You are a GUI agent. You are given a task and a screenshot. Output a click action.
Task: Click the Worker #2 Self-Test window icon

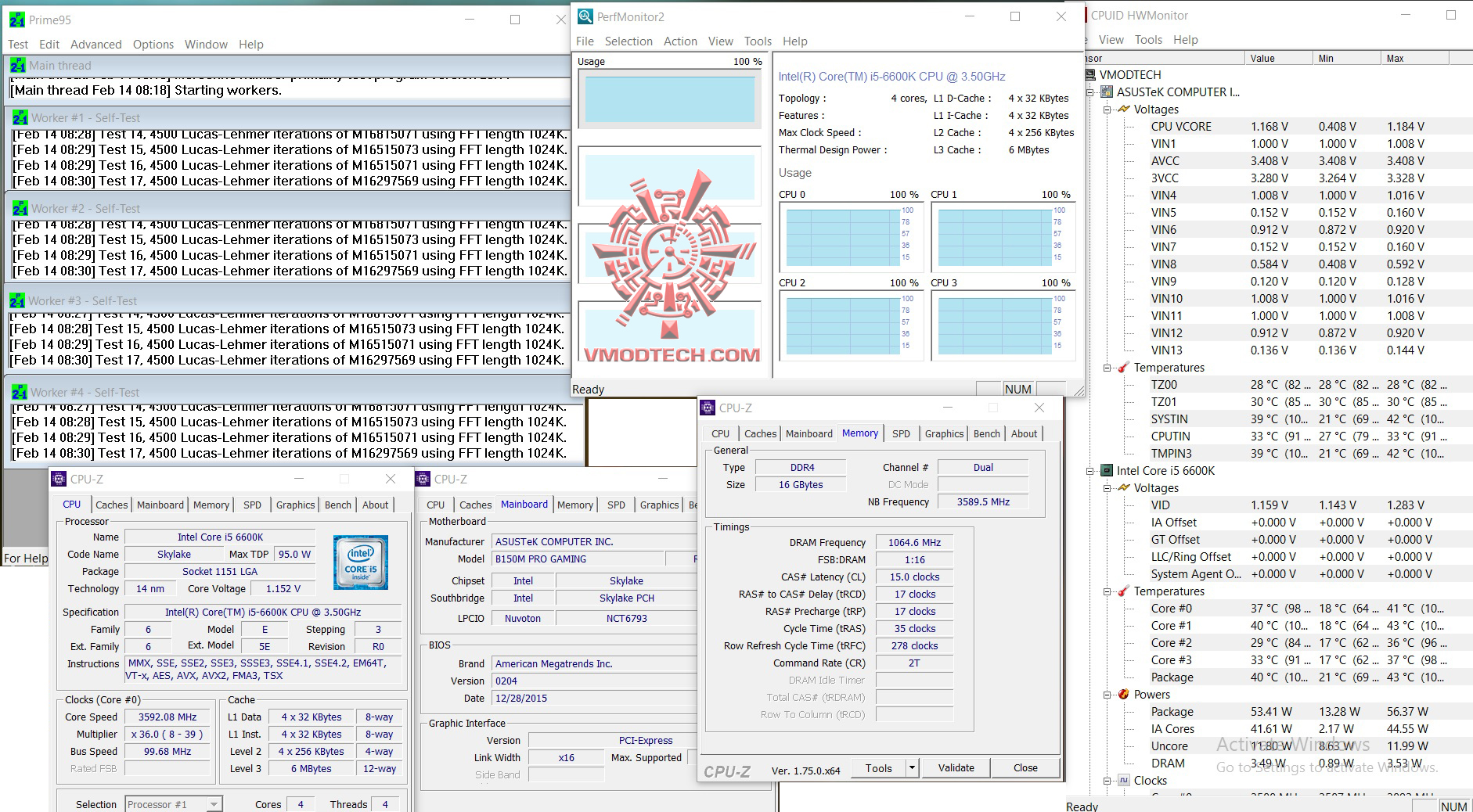20,209
